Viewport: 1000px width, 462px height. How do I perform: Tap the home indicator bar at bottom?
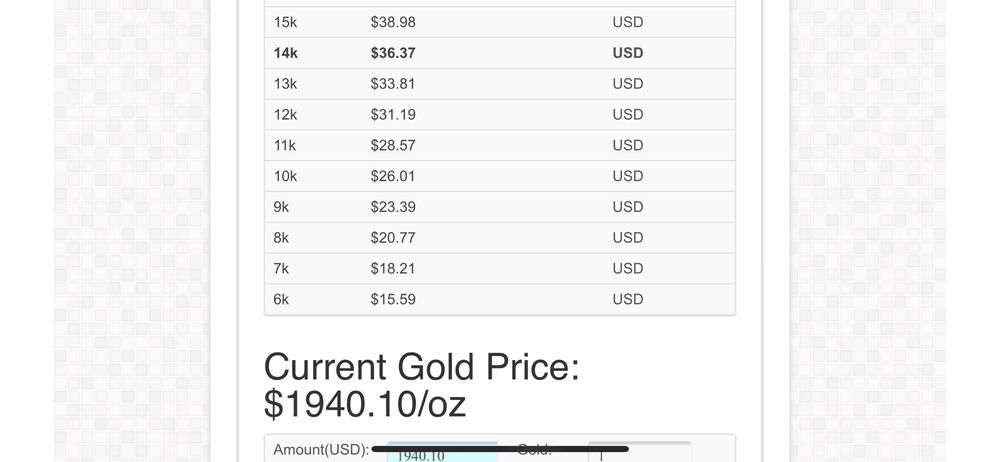click(500, 449)
